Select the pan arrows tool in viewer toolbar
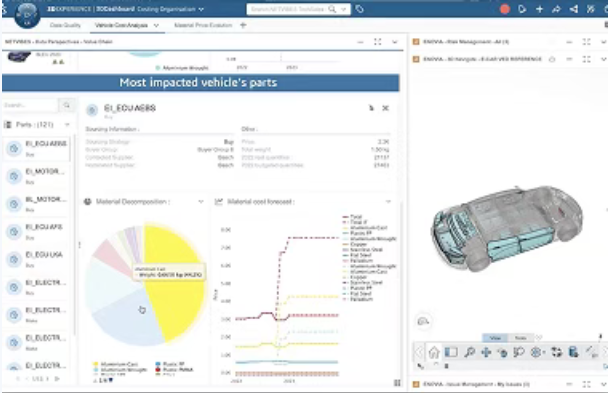Image resolution: width=608 pixels, height=393 pixels. pos(486,352)
